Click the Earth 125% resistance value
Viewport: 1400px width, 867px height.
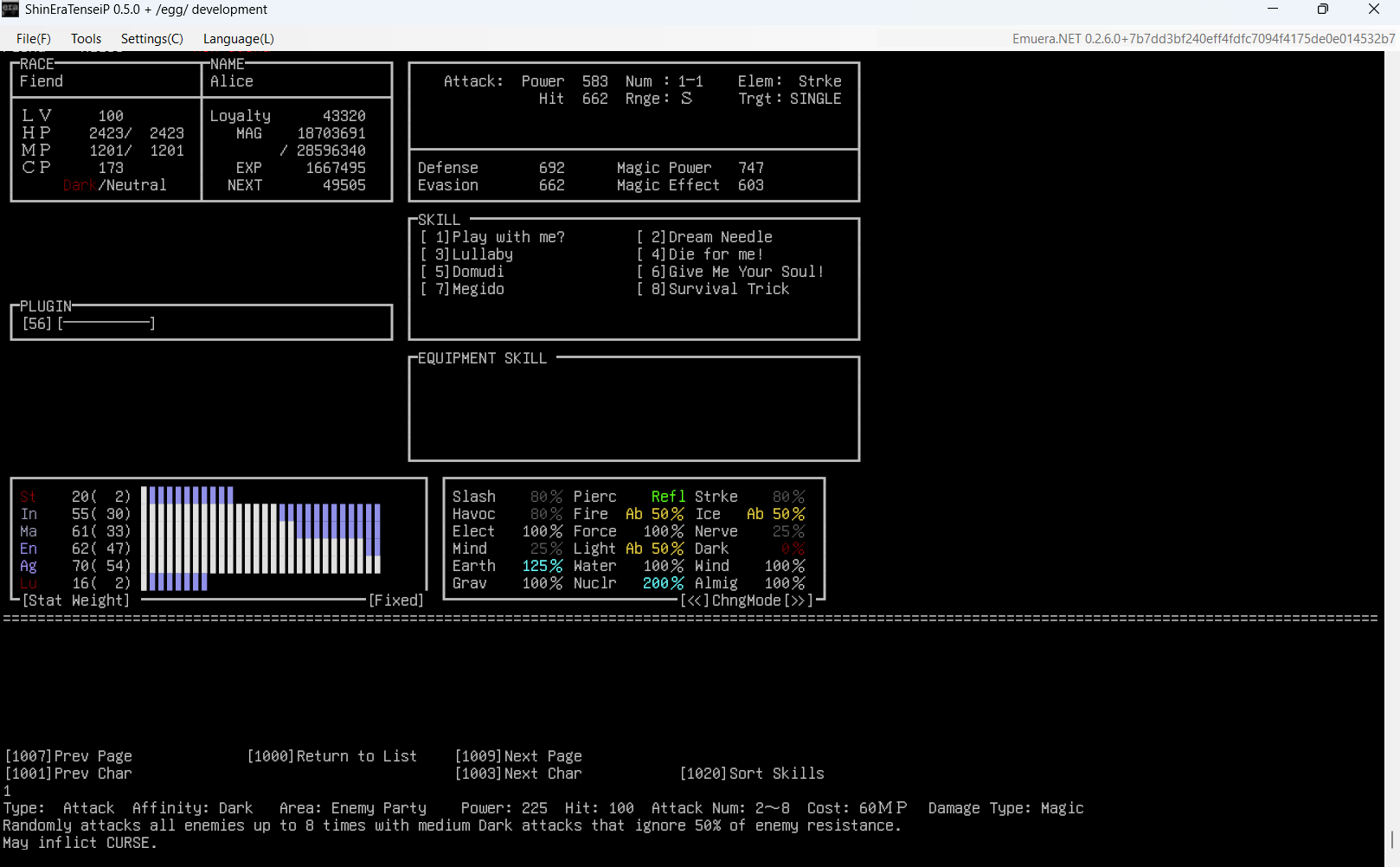pos(543,566)
